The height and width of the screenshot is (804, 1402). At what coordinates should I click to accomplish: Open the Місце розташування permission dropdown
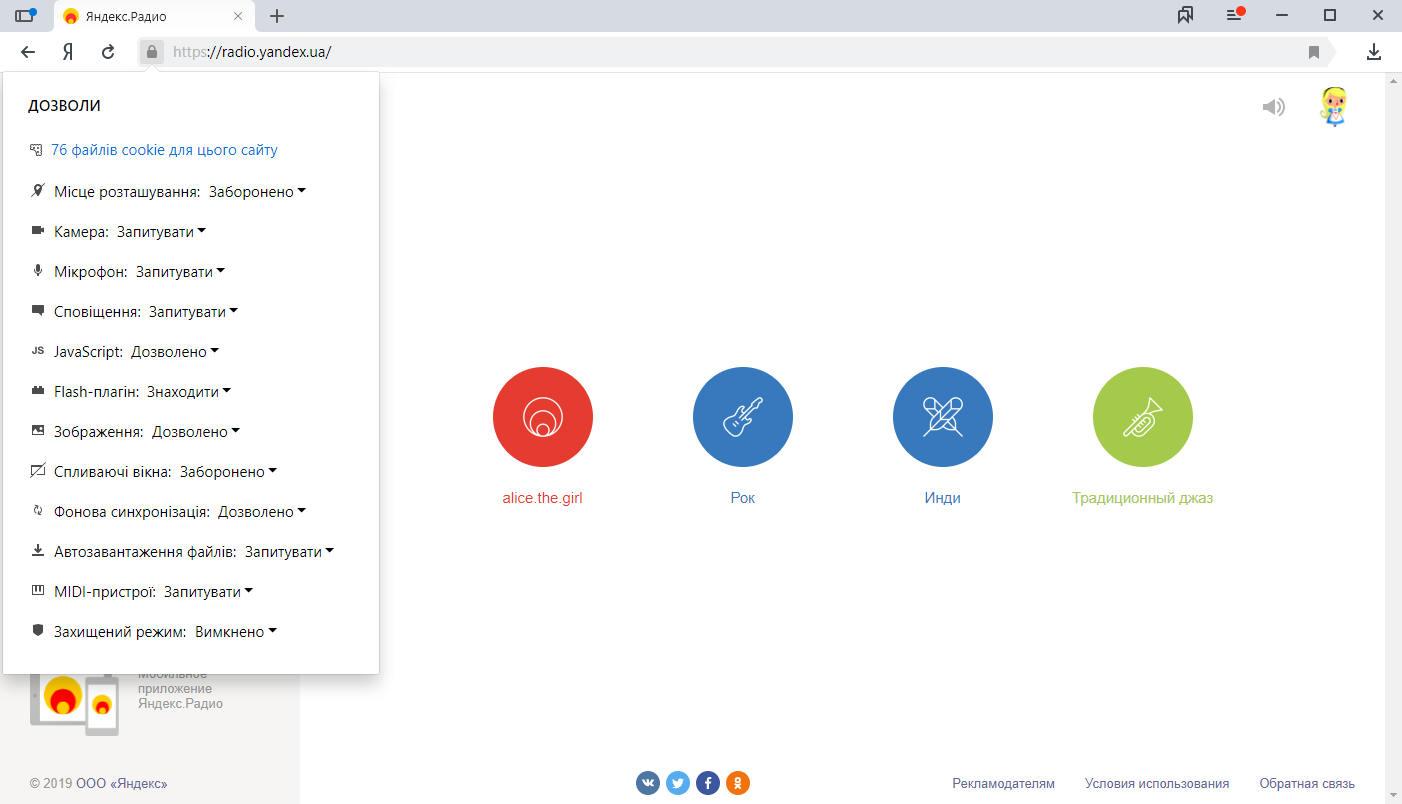[258, 191]
